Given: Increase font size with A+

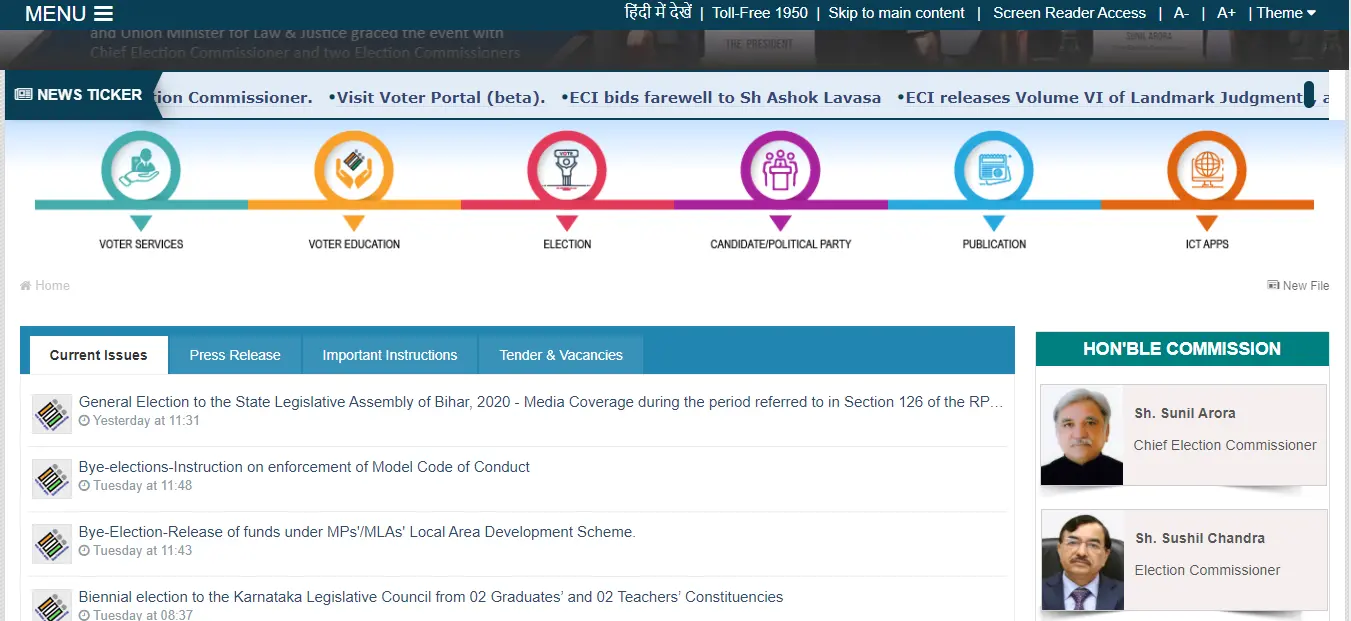Looking at the screenshot, I should pyautogui.click(x=1226, y=13).
